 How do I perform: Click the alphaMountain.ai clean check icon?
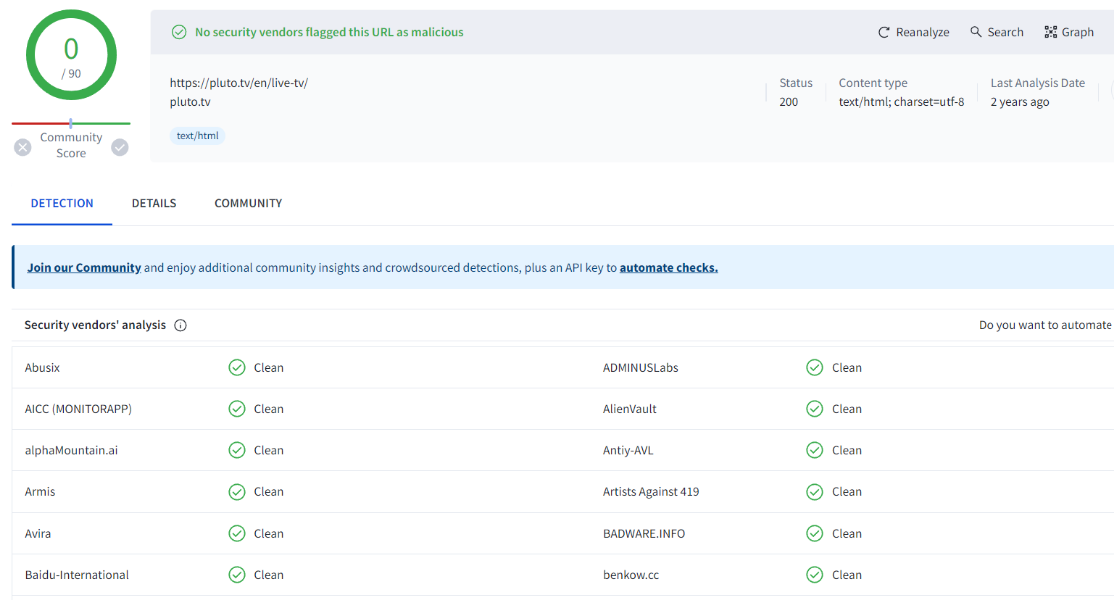tap(237, 450)
